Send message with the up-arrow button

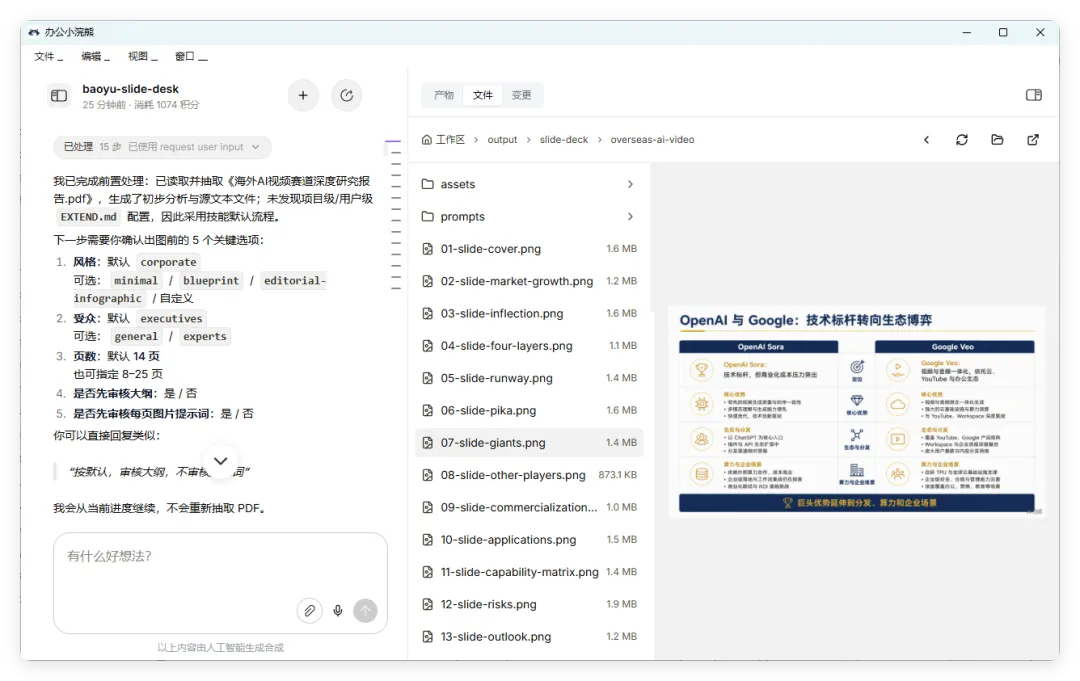click(365, 610)
